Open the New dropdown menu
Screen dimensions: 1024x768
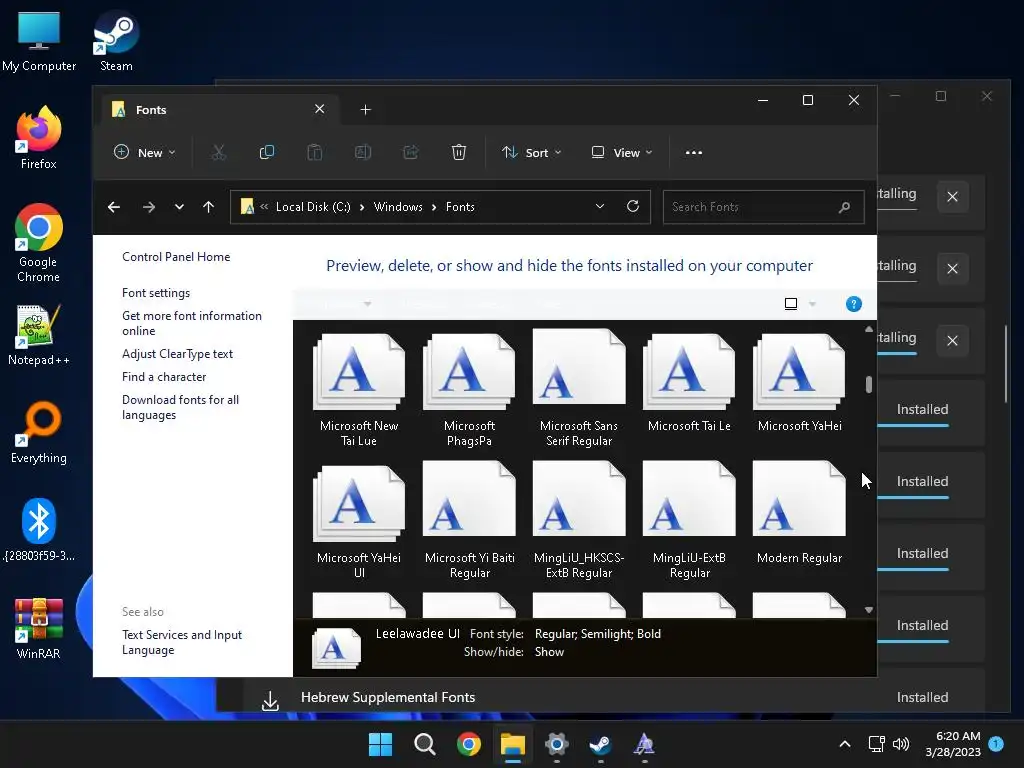(144, 153)
